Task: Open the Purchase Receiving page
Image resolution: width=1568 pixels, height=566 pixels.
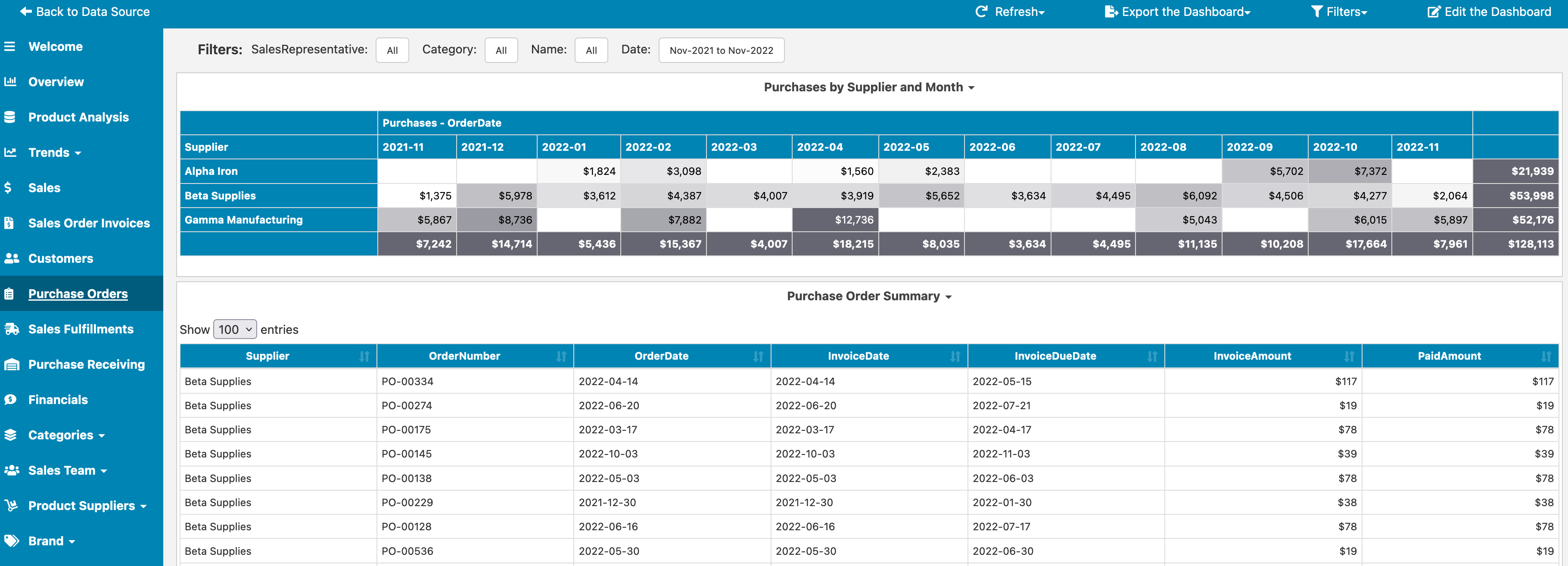Action: click(87, 364)
